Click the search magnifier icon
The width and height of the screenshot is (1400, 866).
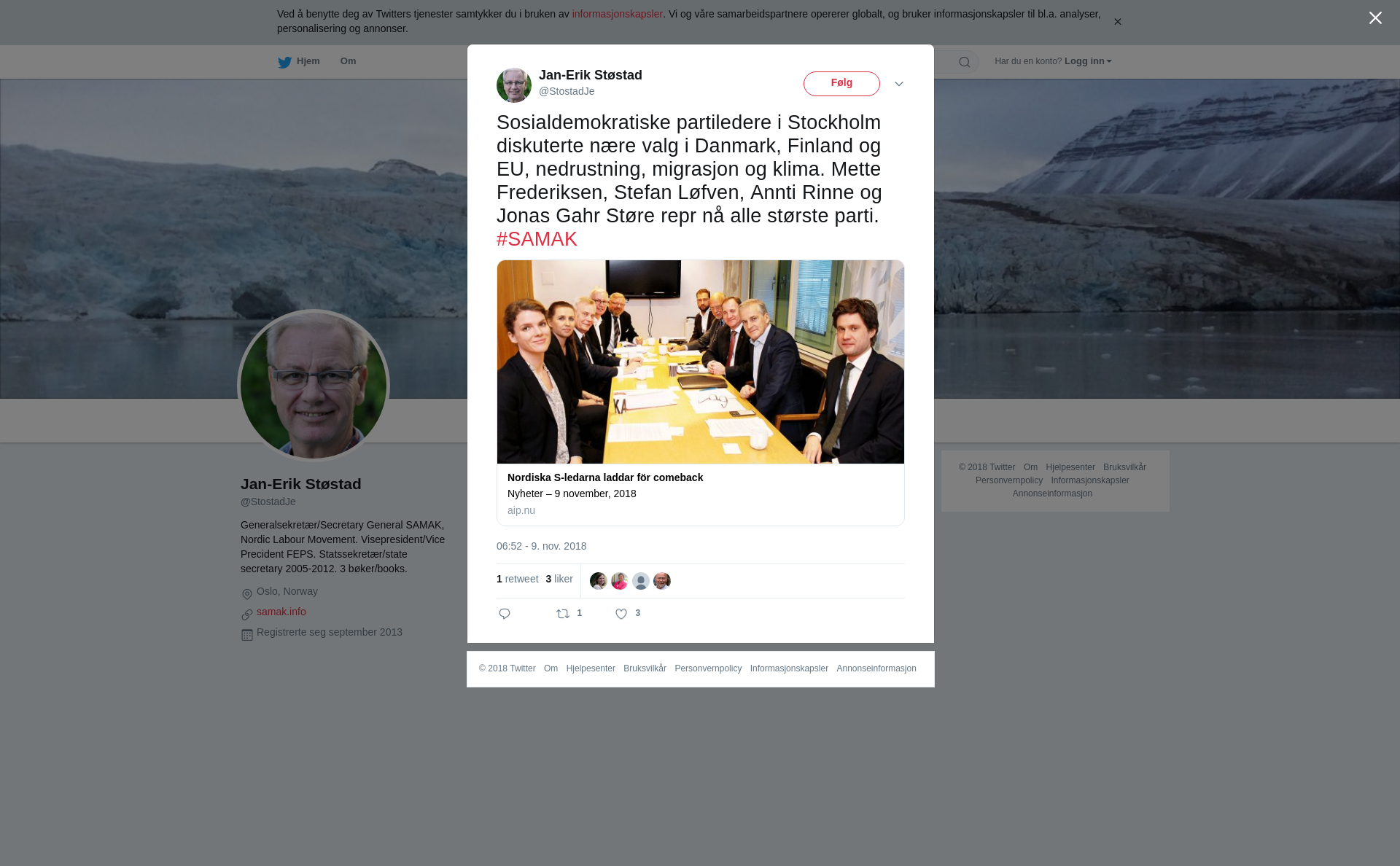(965, 62)
